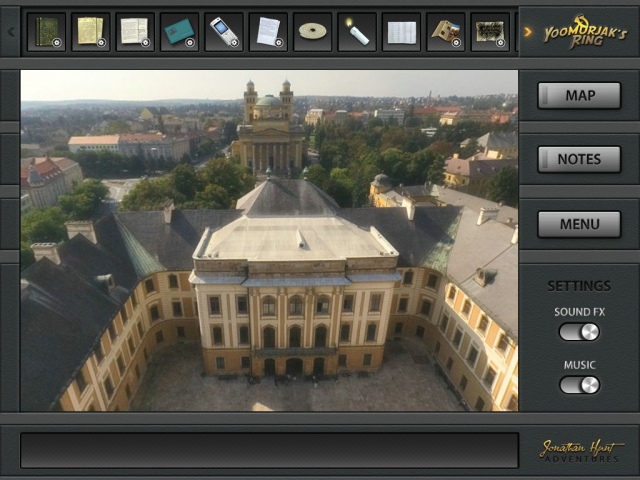Toggle the Music switch
The image size is (640, 480).
tap(579, 385)
